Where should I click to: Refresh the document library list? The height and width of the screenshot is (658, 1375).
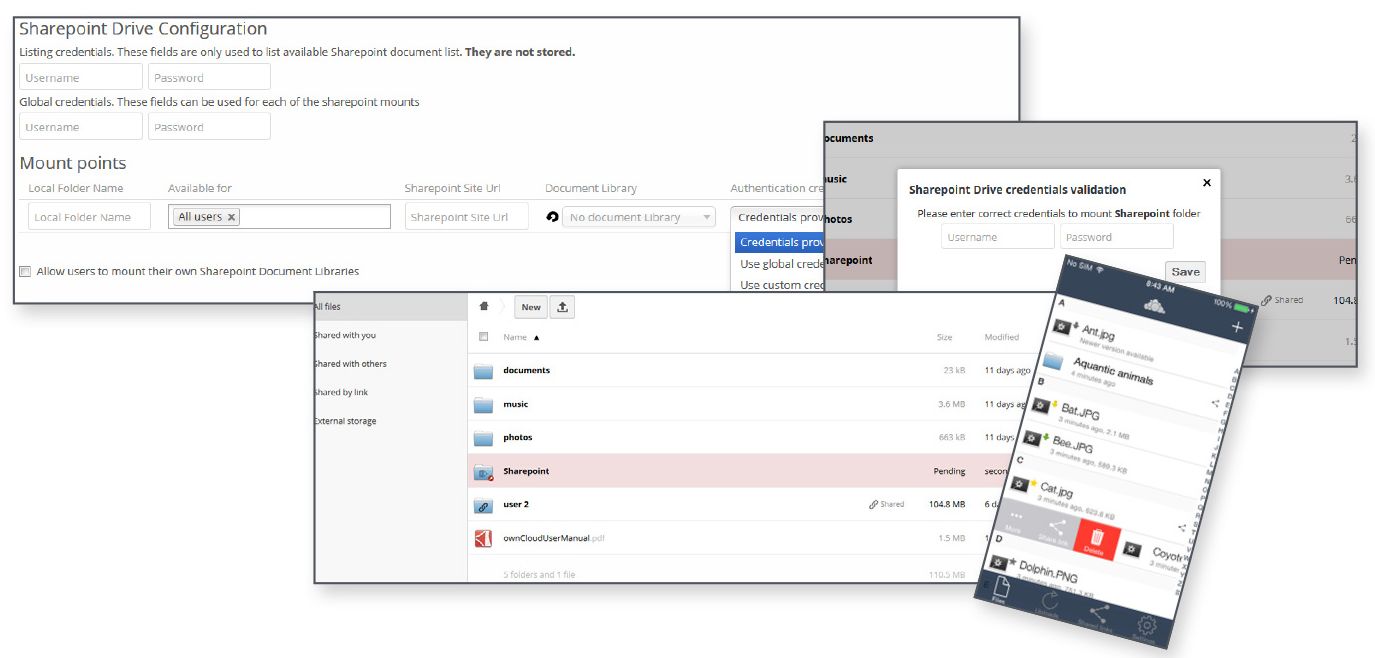pyautogui.click(x=552, y=217)
